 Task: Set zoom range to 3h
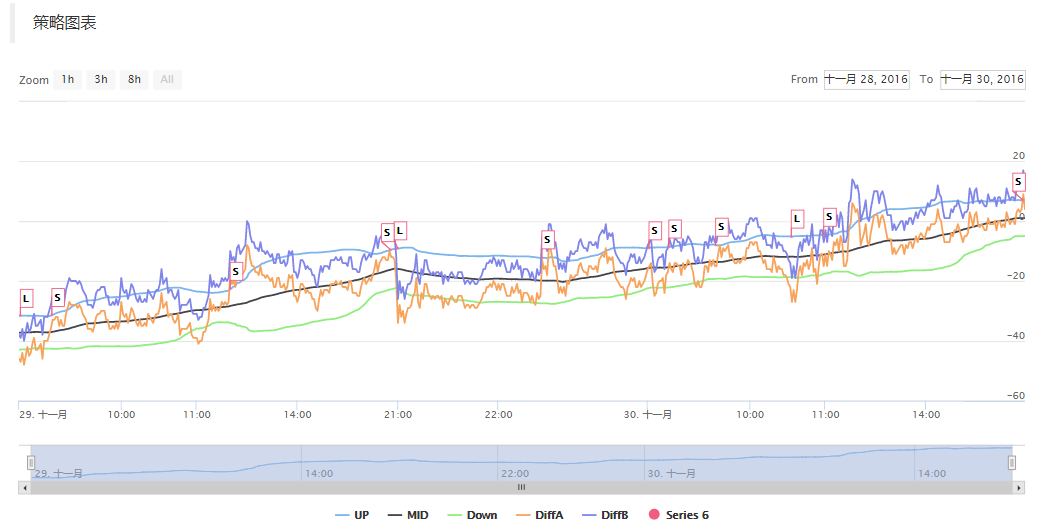(101, 79)
